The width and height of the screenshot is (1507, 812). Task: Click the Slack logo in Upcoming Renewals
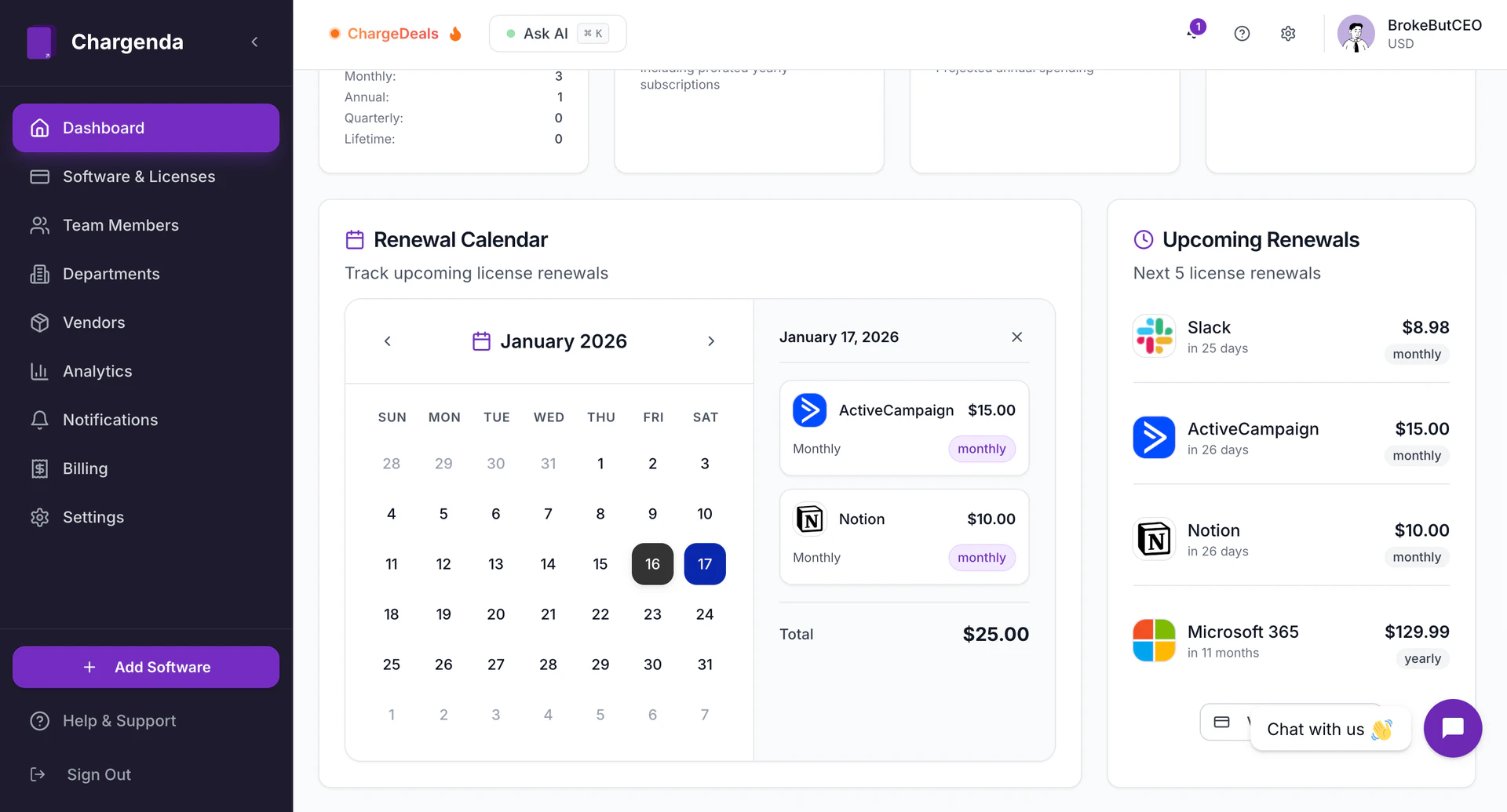pos(1154,336)
